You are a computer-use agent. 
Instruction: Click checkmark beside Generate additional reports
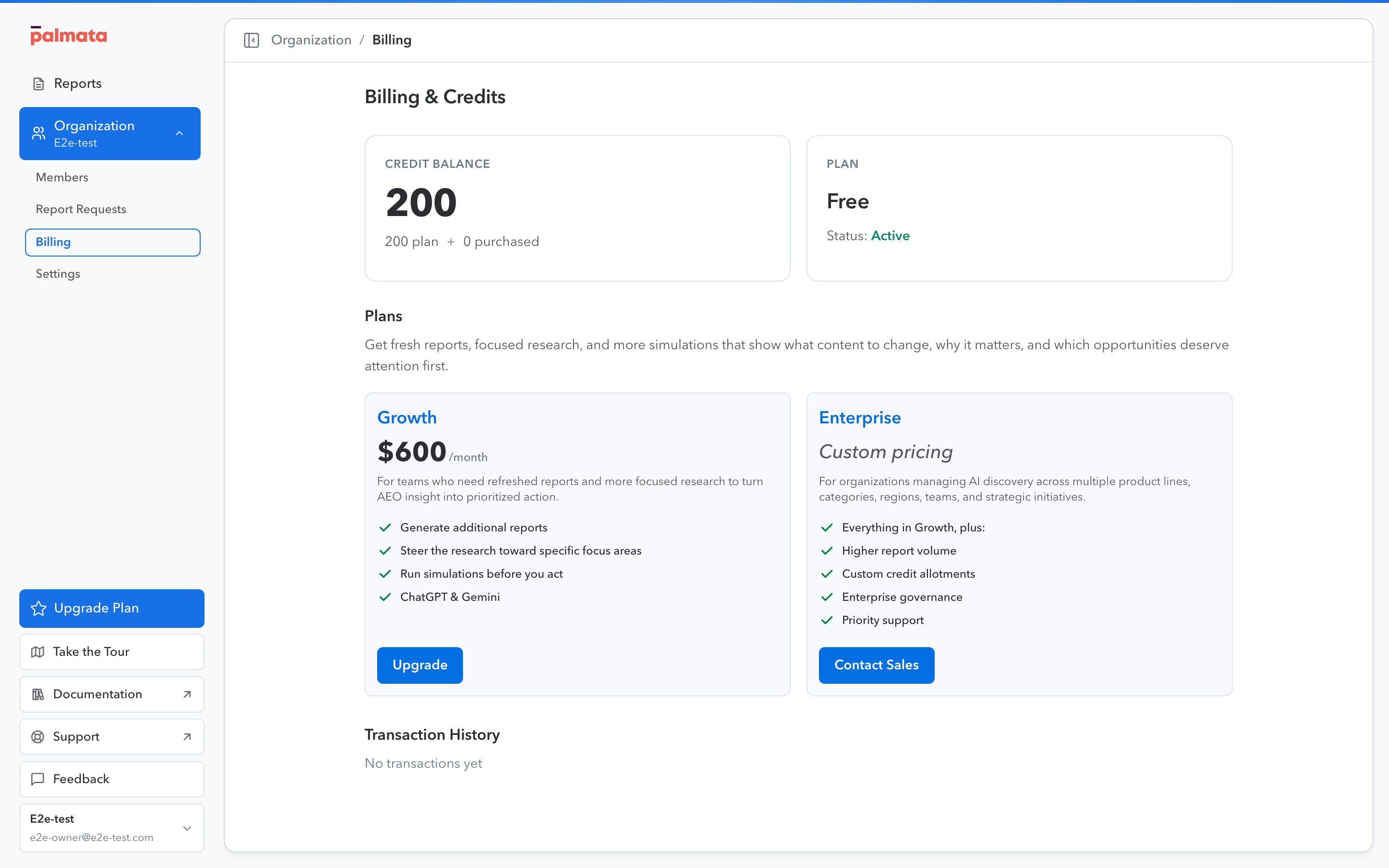coord(384,528)
